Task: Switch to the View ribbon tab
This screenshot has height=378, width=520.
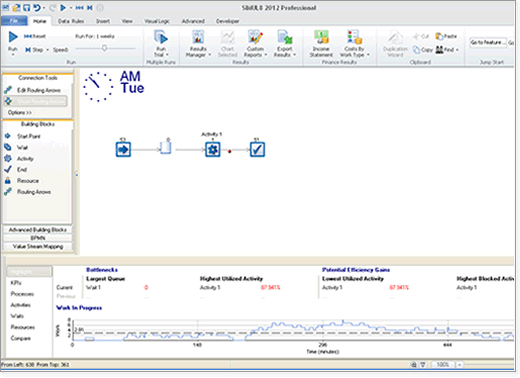Action: (x=127, y=21)
